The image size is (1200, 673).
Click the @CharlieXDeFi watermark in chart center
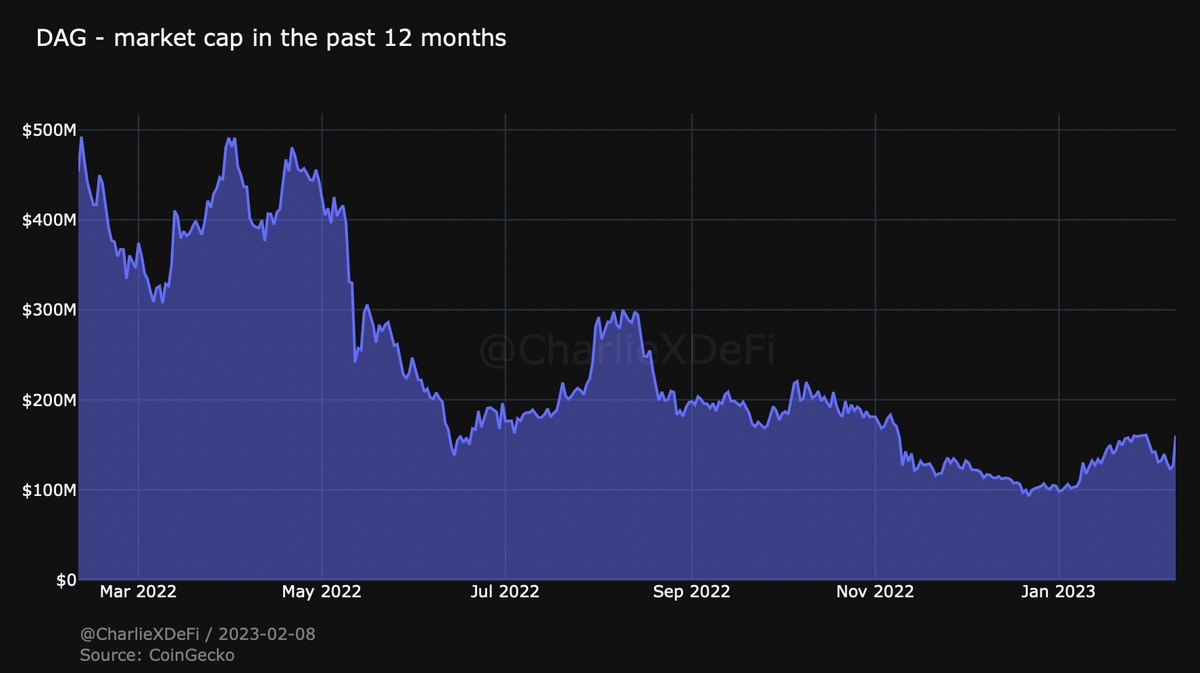click(x=627, y=351)
